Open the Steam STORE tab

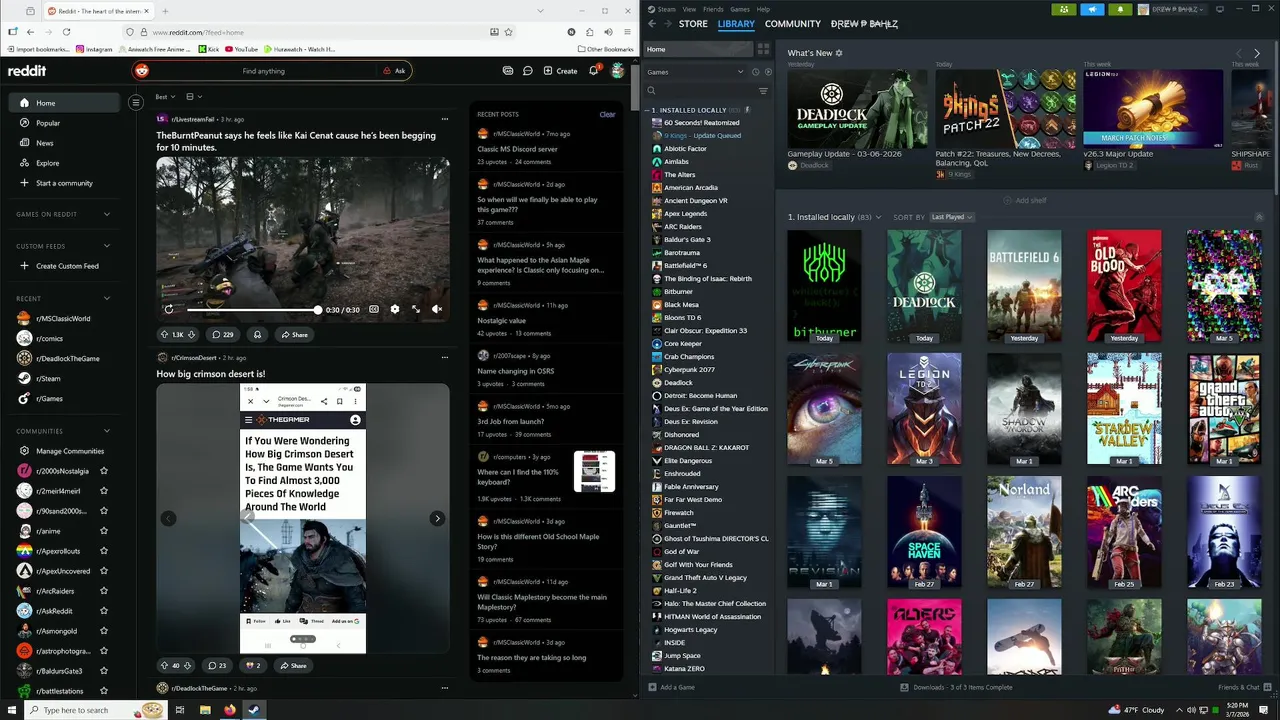693,24
